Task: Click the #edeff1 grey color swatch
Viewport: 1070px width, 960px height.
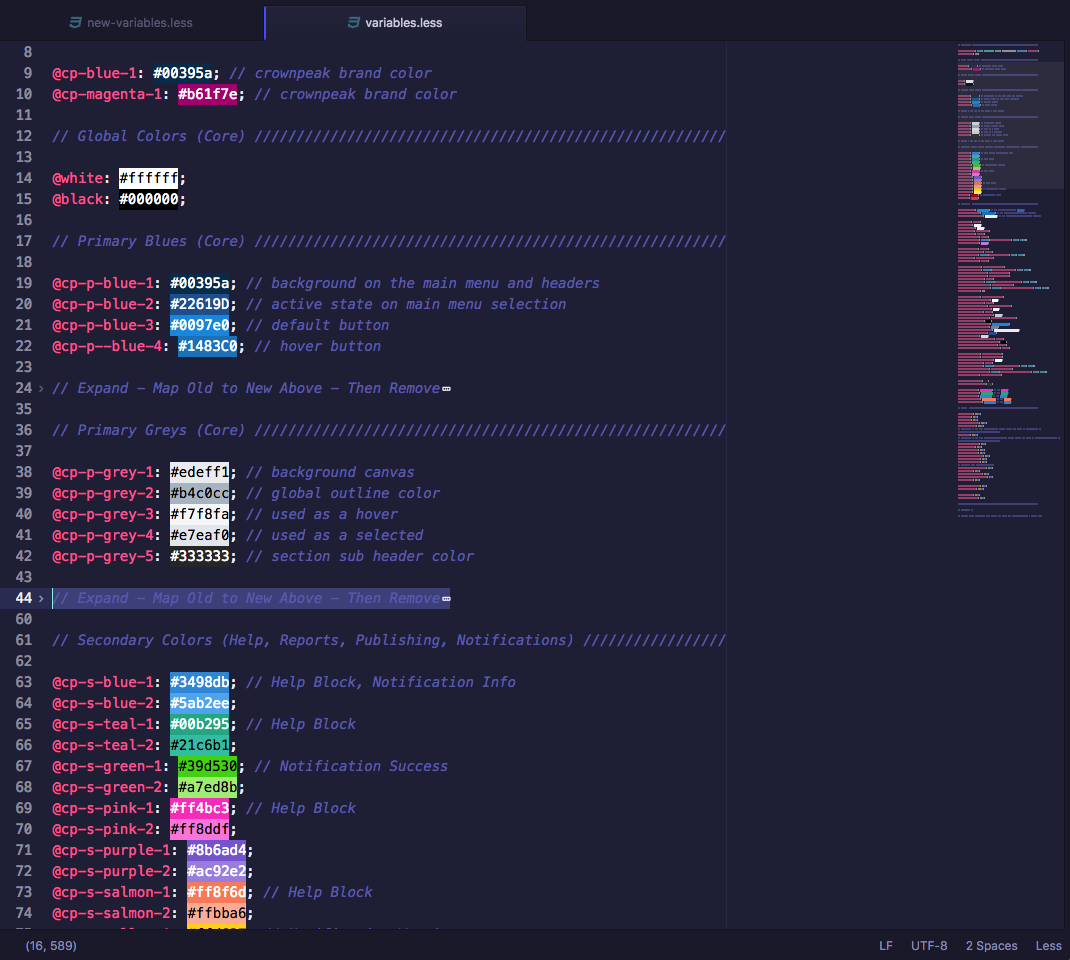Action: click(199, 472)
